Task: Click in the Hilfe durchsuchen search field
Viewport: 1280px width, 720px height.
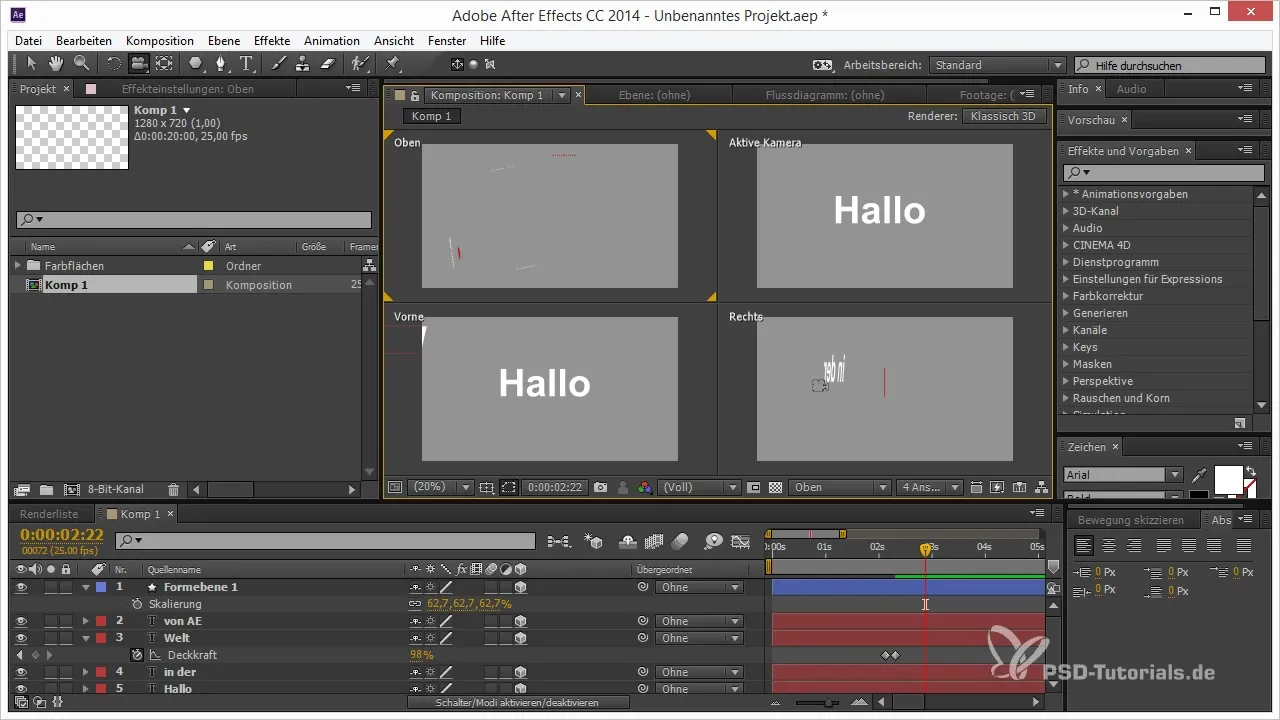Action: tap(1167, 65)
